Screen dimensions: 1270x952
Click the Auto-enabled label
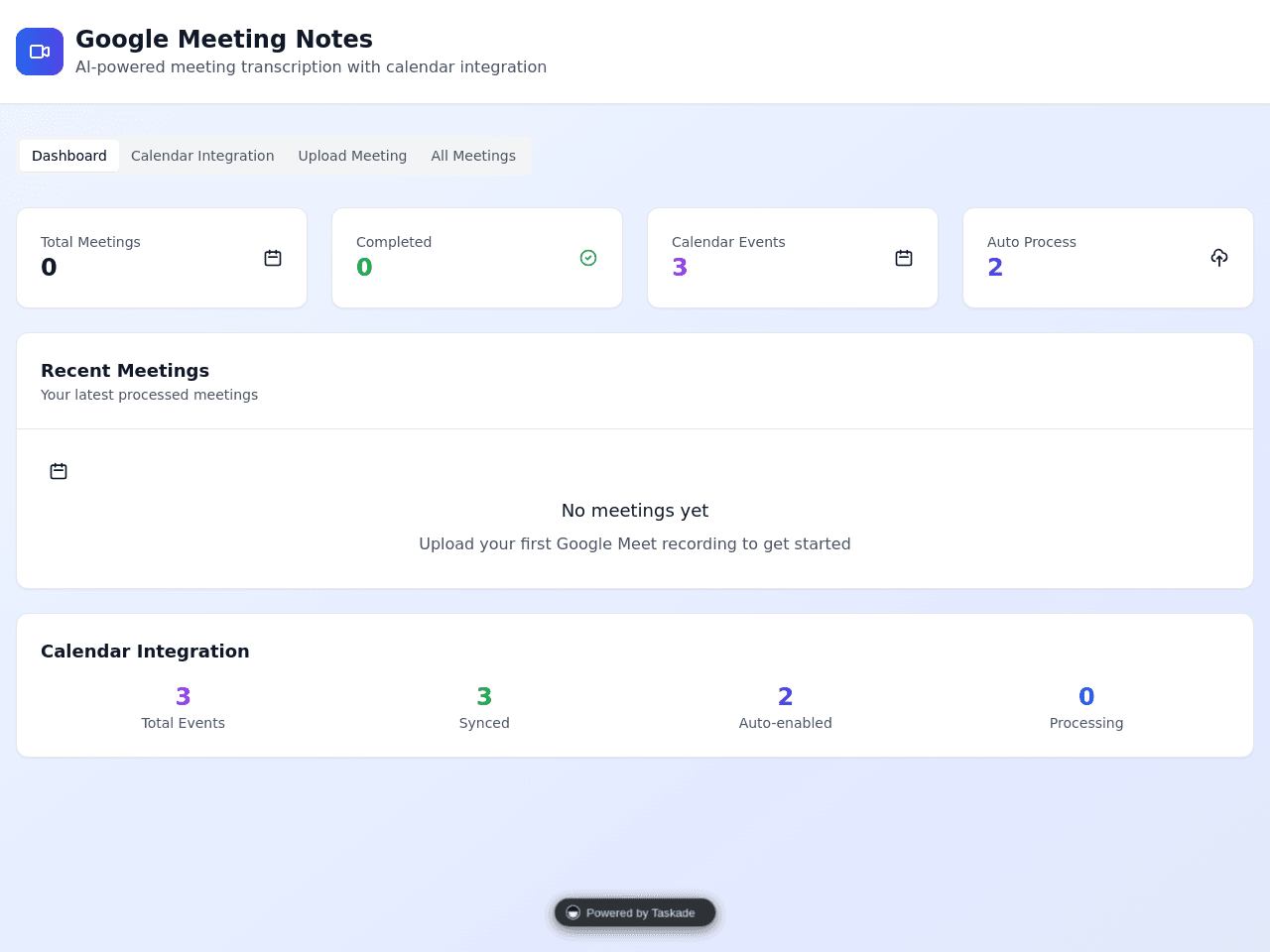[x=786, y=723]
